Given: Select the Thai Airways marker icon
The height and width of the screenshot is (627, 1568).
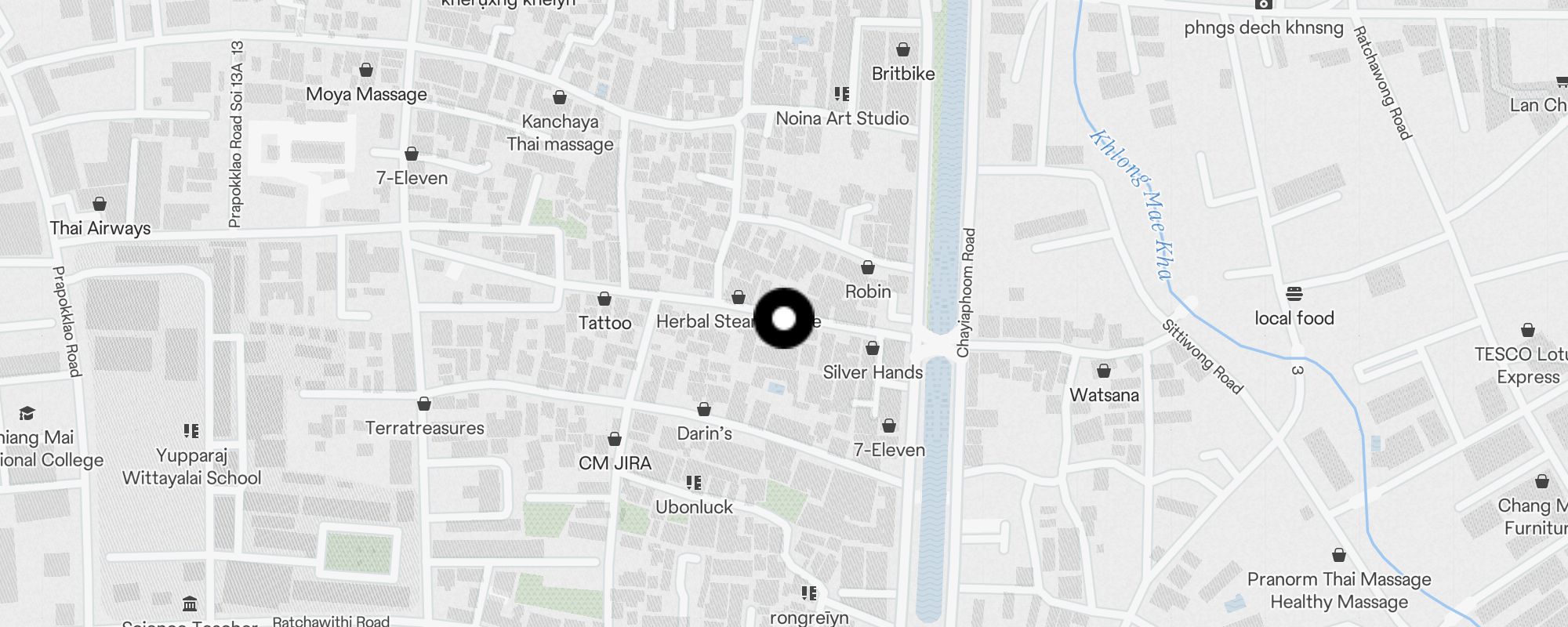Looking at the screenshot, I should pyautogui.click(x=100, y=205).
